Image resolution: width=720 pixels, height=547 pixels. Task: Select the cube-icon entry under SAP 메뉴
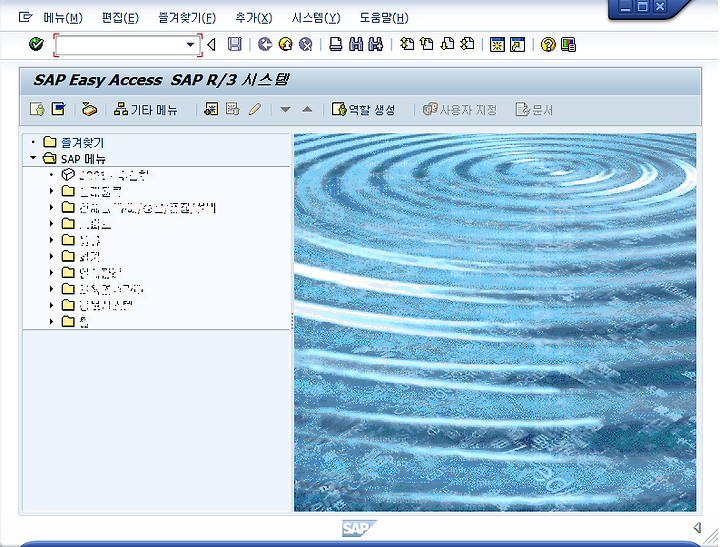114,175
